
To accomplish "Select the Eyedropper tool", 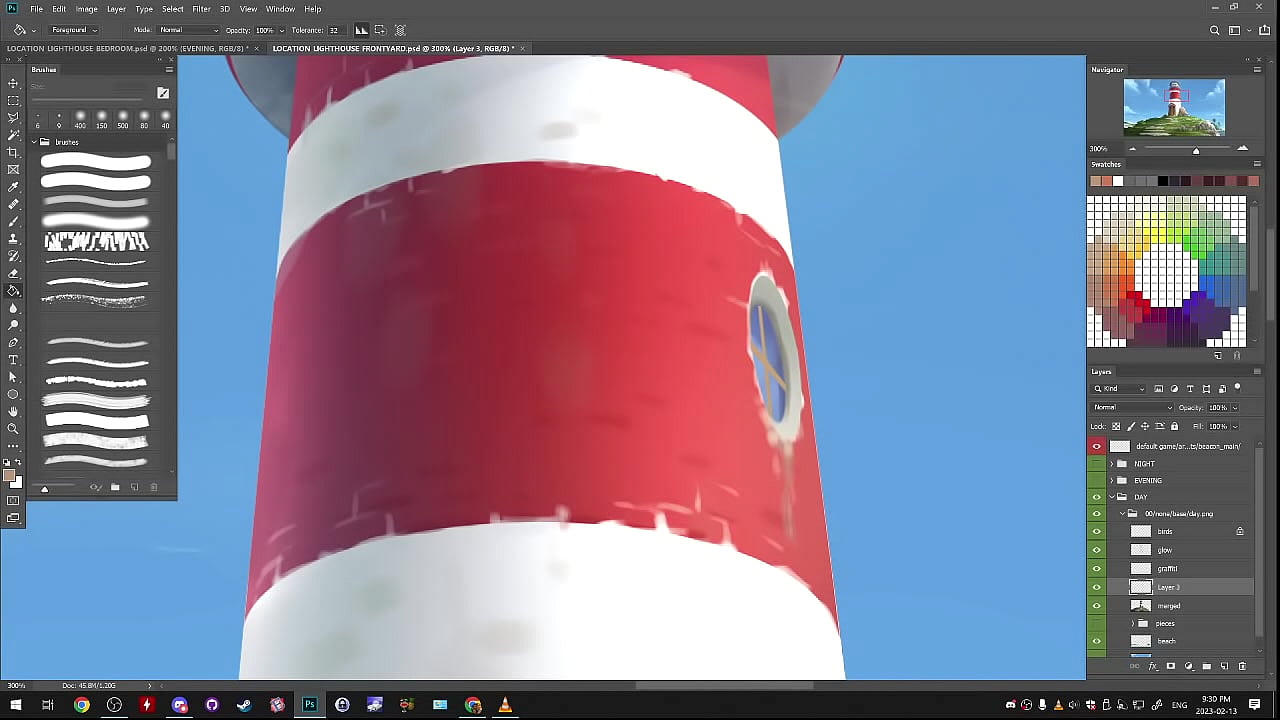I will point(13,187).
